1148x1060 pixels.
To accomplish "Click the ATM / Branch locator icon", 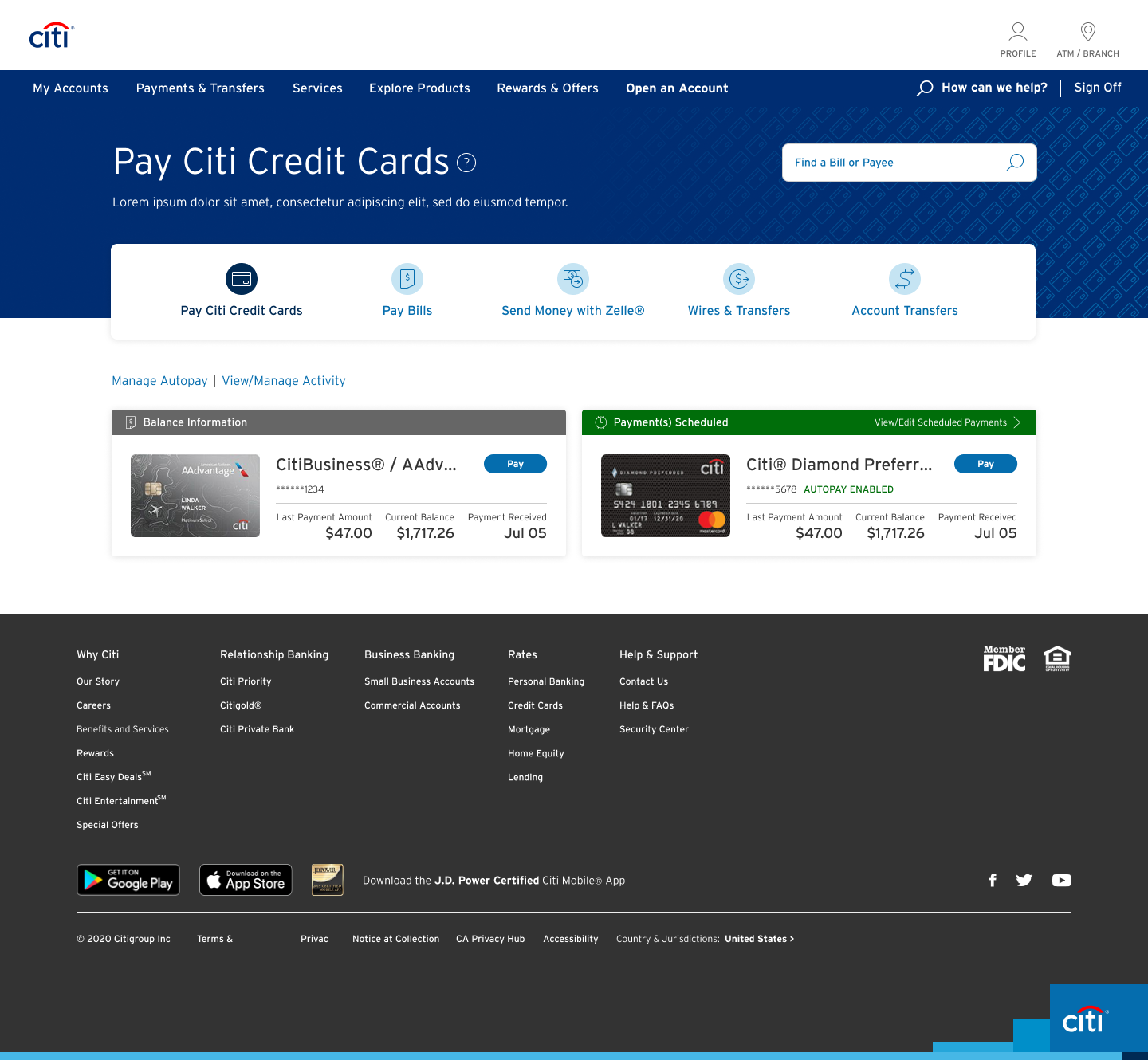I will 1087,32.
